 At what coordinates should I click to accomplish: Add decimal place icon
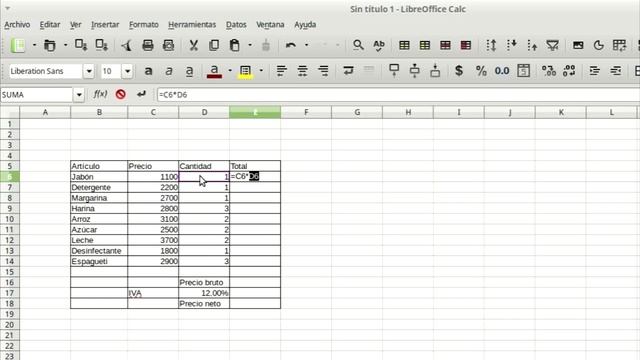(x=549, y=71)
